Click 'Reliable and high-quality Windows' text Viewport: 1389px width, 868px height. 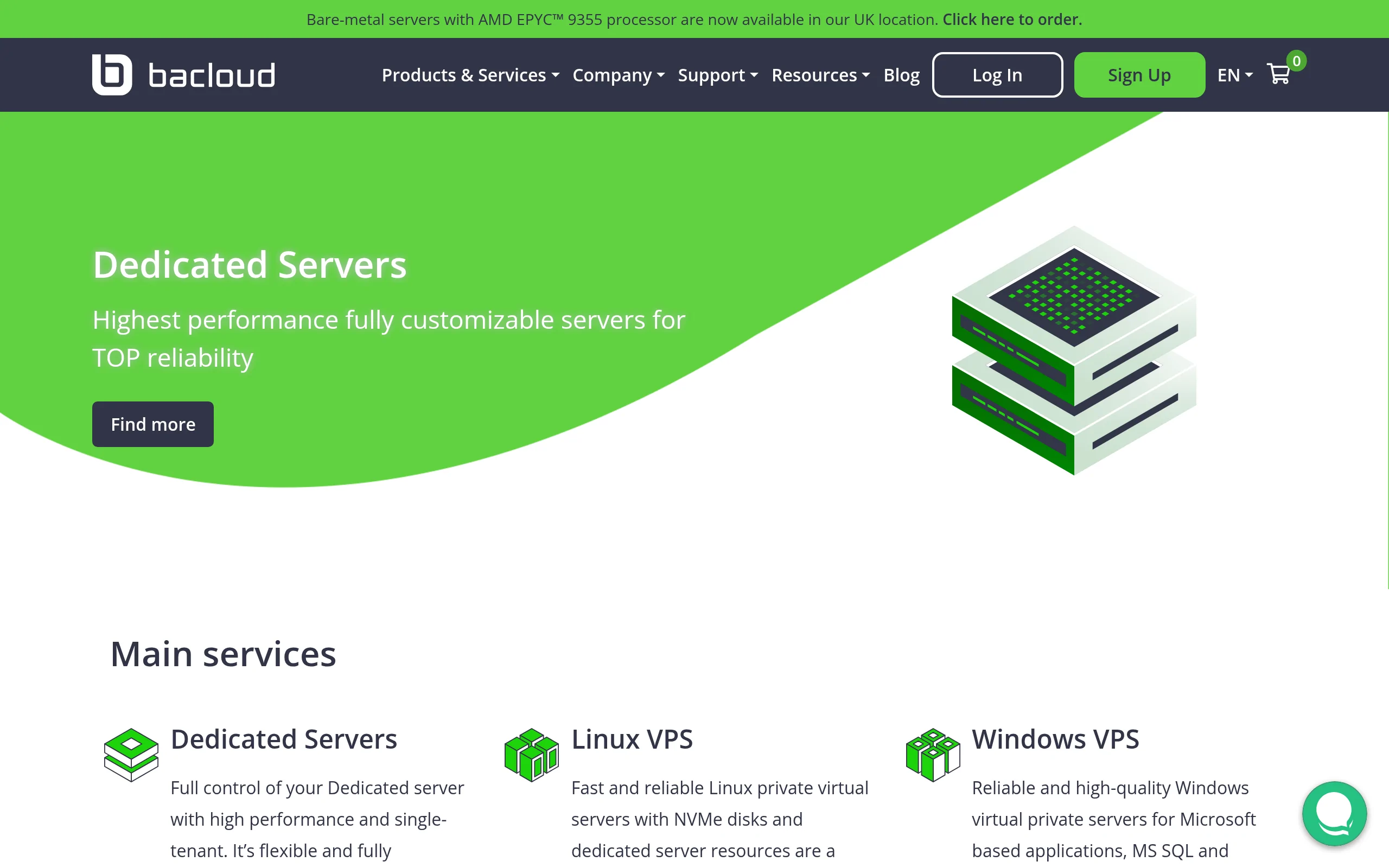(x=1110, y=788)
